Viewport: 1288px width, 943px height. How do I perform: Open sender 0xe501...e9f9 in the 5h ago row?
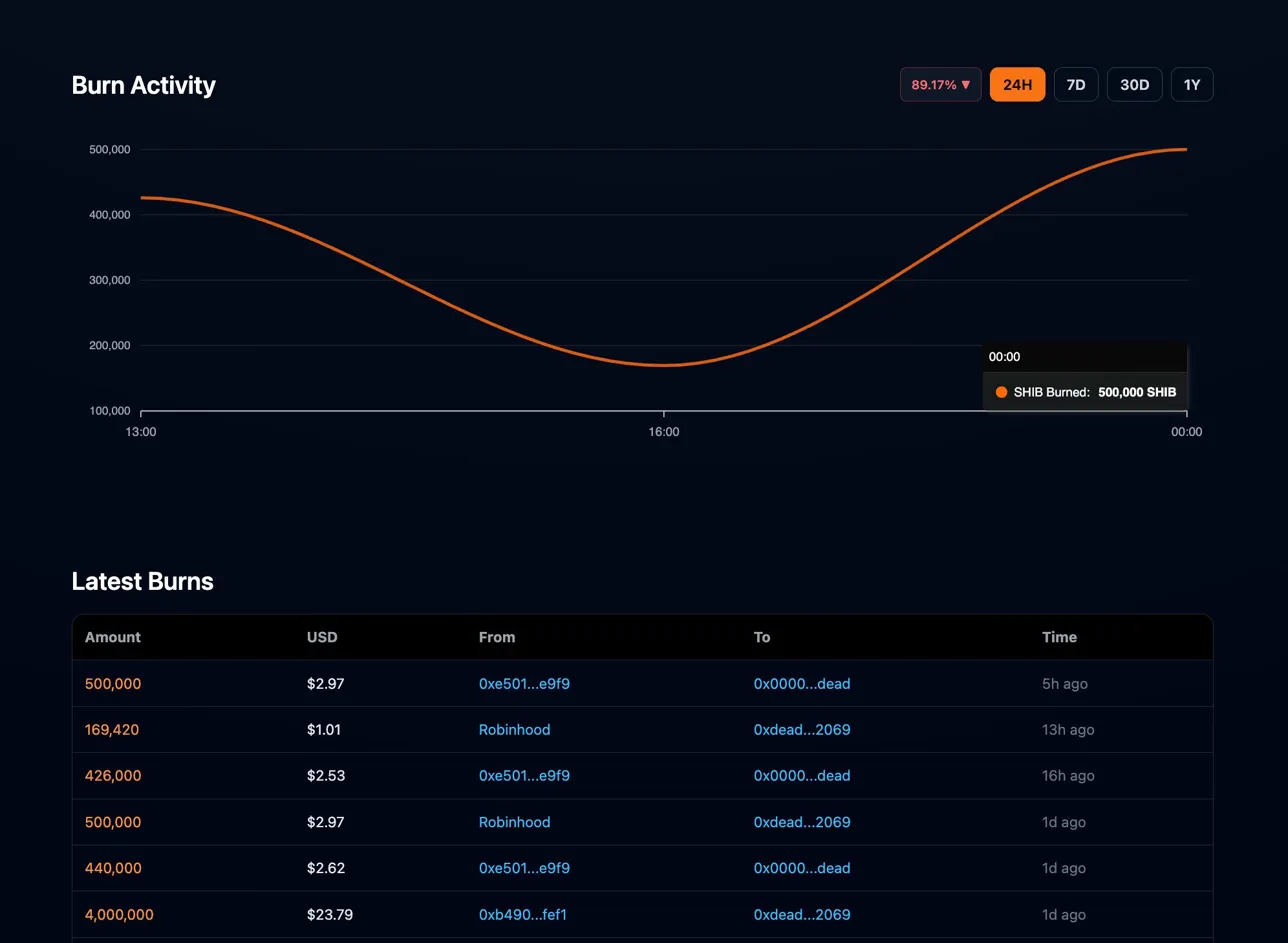click(x=524, y=684)
